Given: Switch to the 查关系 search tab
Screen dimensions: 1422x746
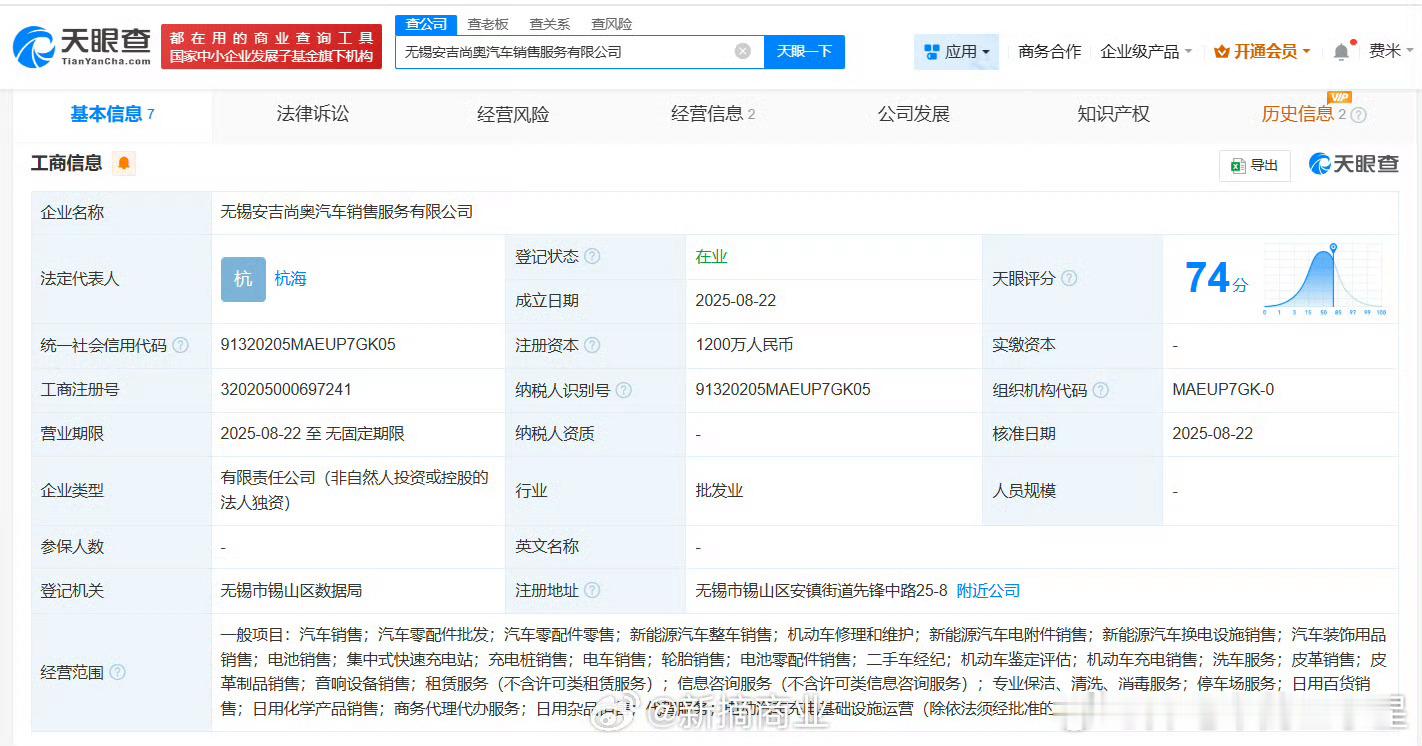Looking at the screenshot, I should 549,24.
